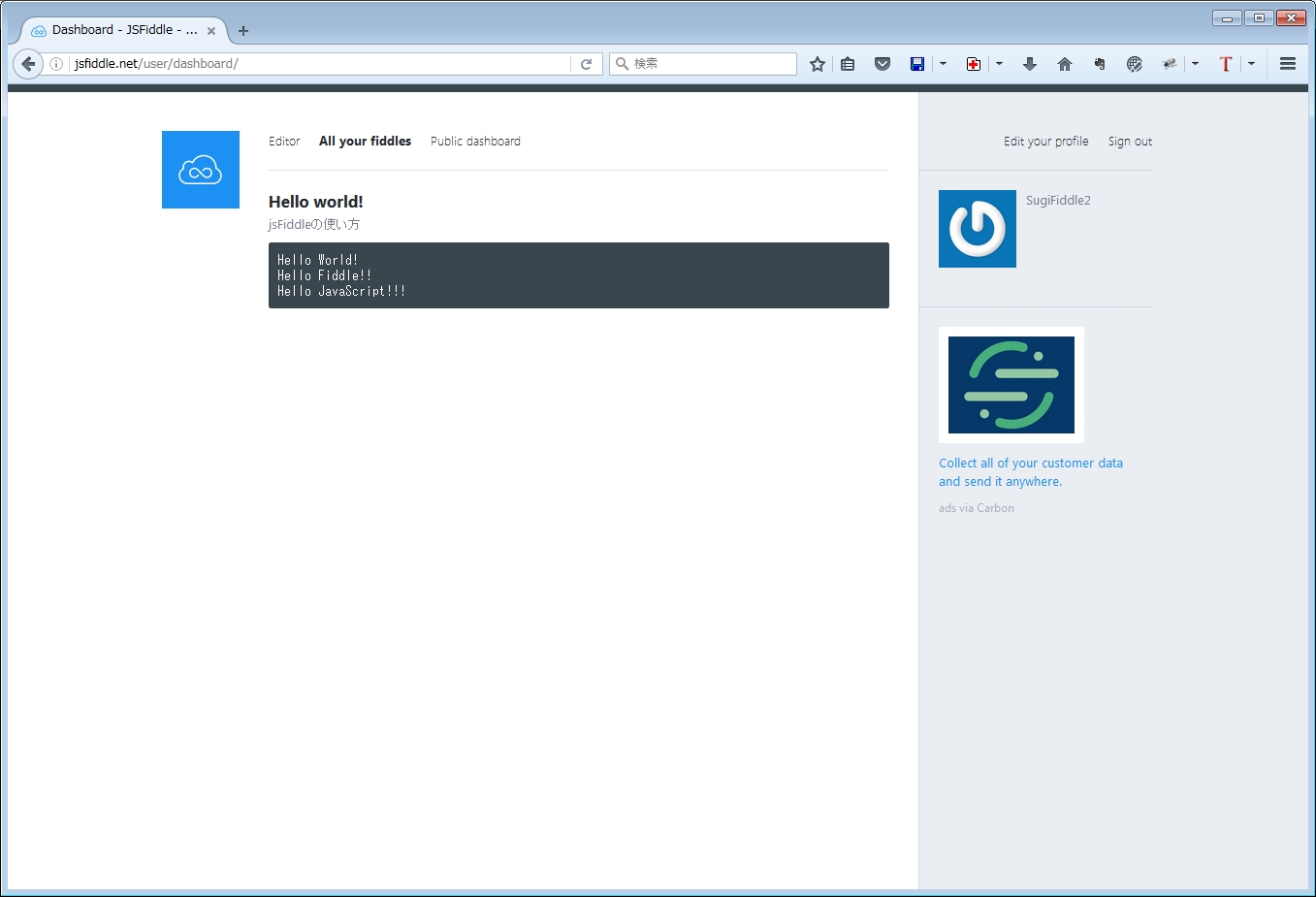Open the Hello world! fiddle
Viewport: 1316px width, 897px height.
tap(316, 202)
